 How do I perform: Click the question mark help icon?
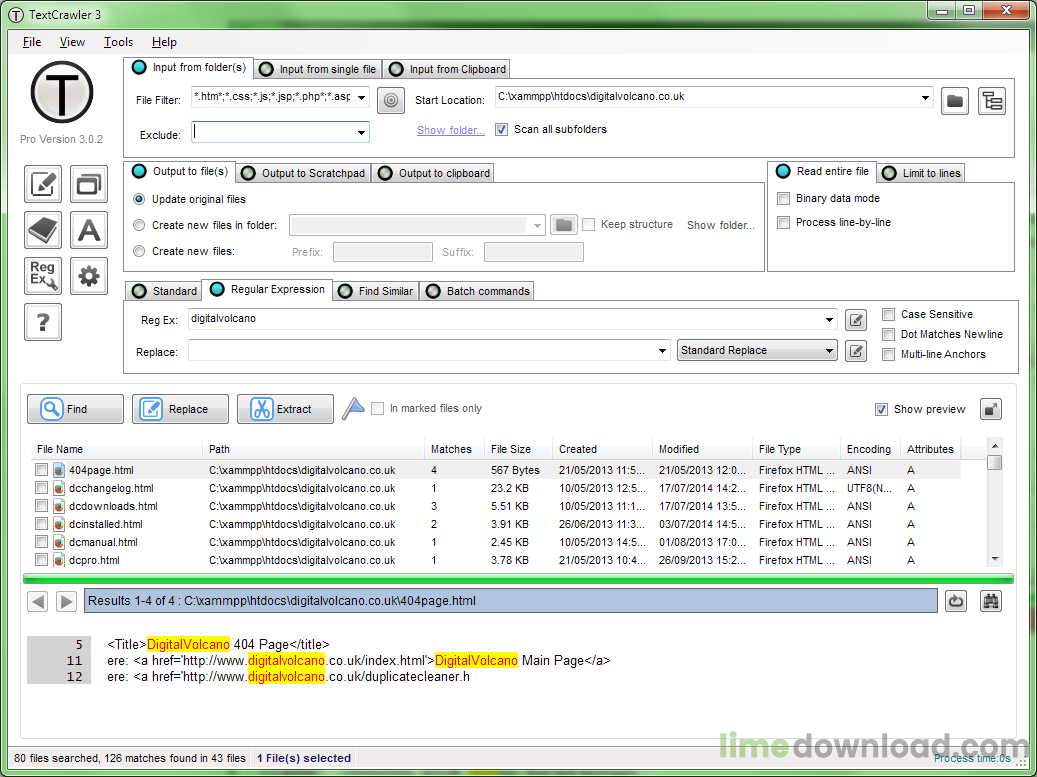[x=43, y=322]
